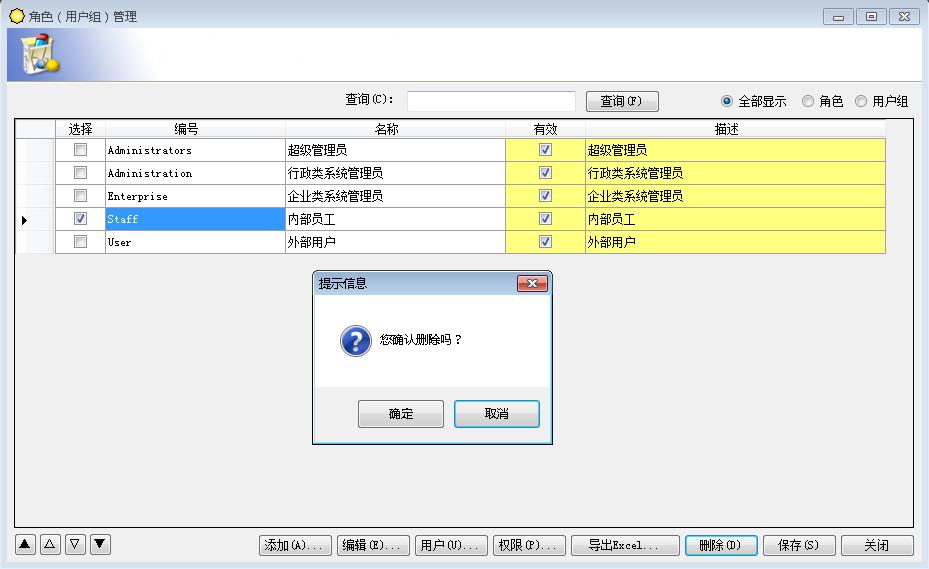Click 企业类系统管理员 in the yellow 描述 column
Viewport: 929px width, 569px height.
[x=735, y=196]
